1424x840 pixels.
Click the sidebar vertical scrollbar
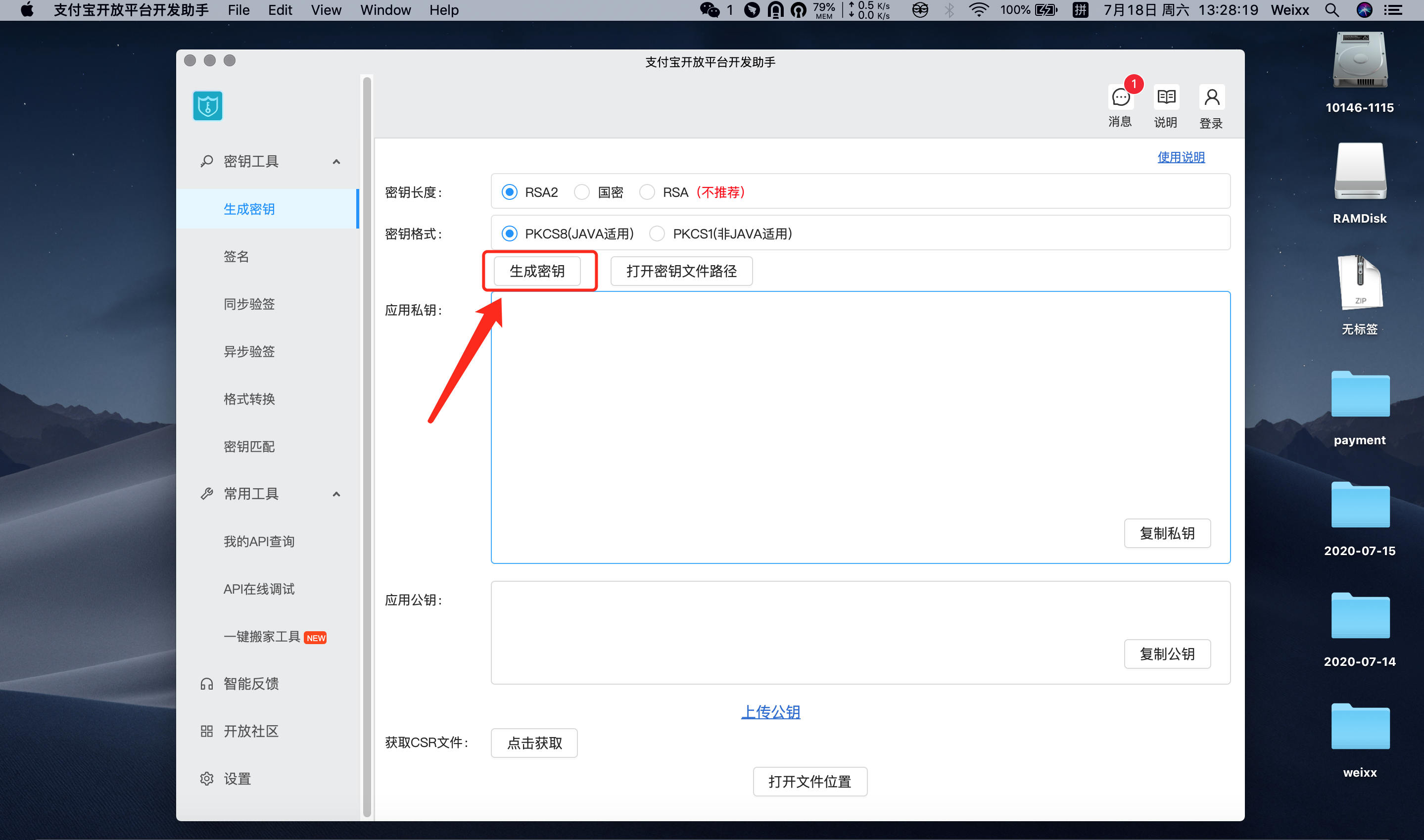[x=367, y=447]
